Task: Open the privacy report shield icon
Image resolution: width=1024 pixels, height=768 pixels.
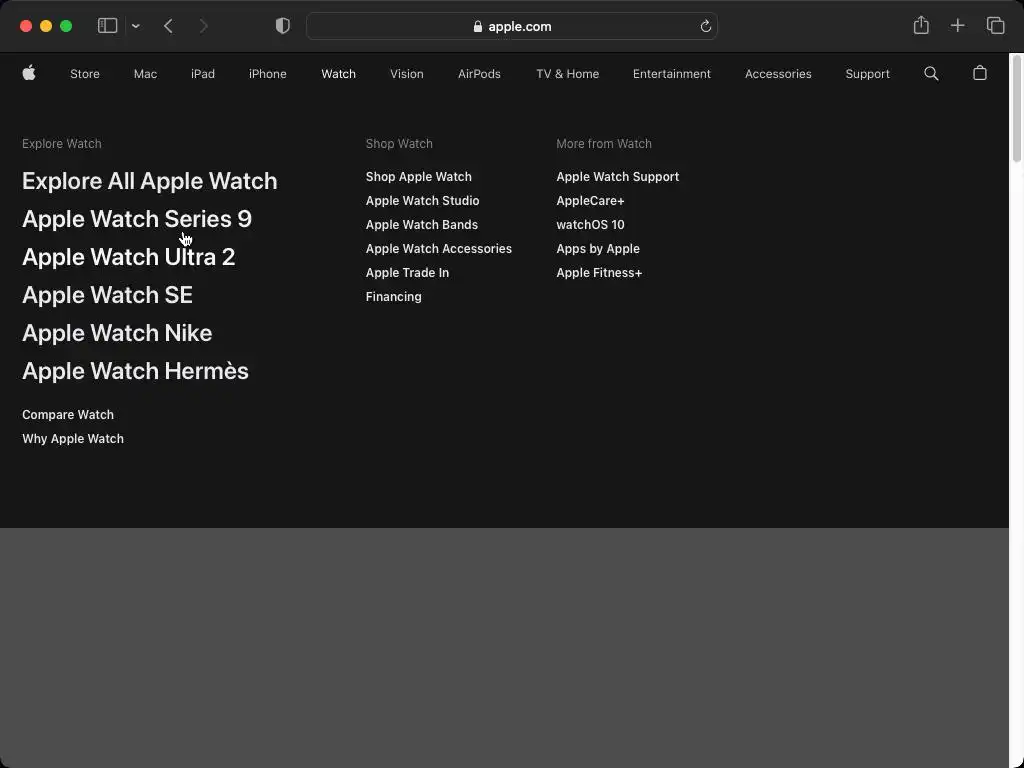Action: (x=283, y=26)
